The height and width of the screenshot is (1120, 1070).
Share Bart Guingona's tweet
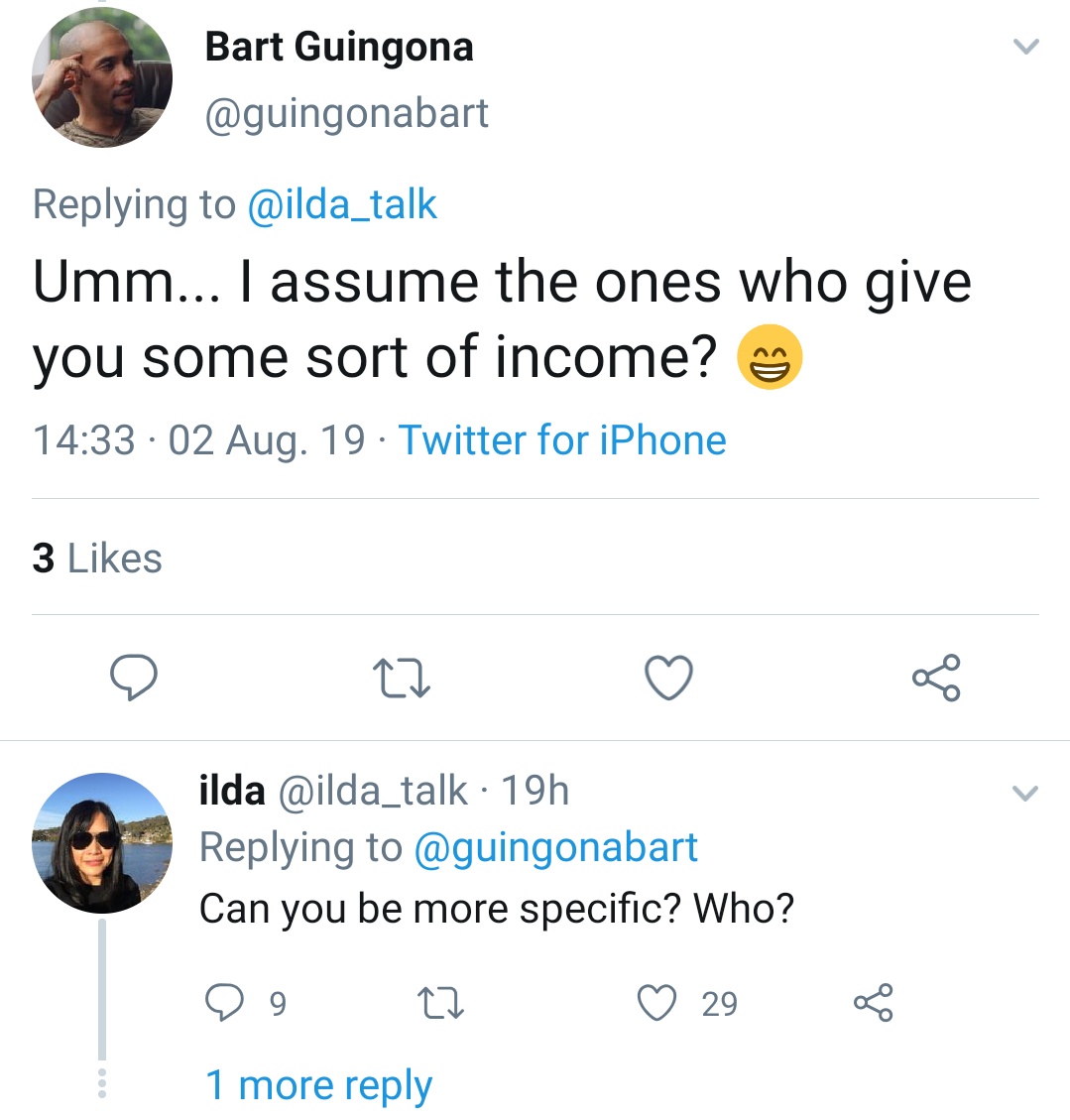coord(935,678)
